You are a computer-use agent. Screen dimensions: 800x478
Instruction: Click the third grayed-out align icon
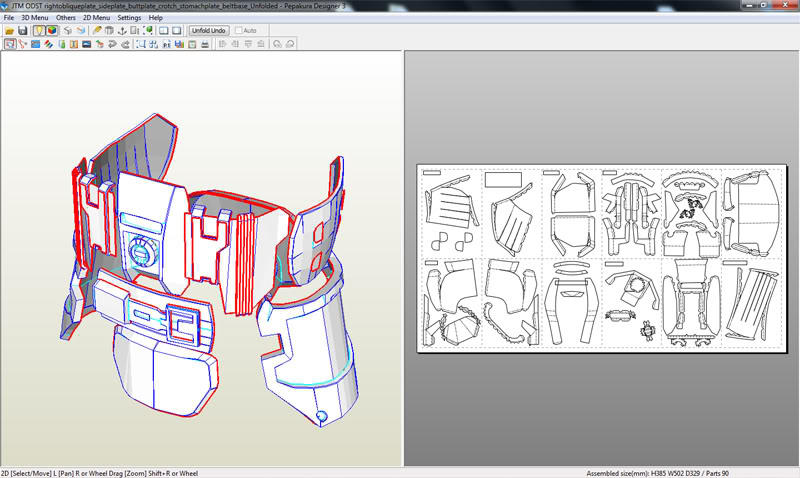pyautogui.click(x=248, y=44)
